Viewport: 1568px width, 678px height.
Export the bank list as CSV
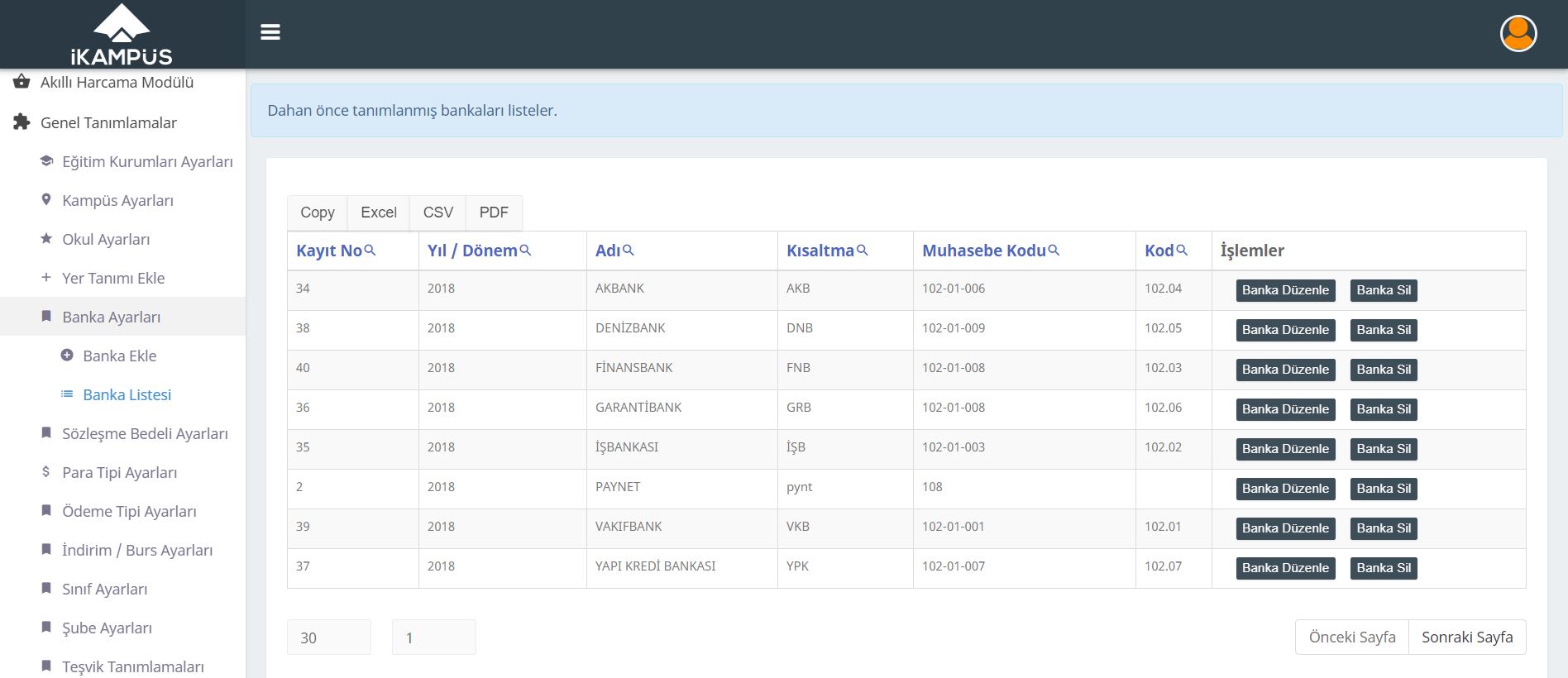point(438,212)
